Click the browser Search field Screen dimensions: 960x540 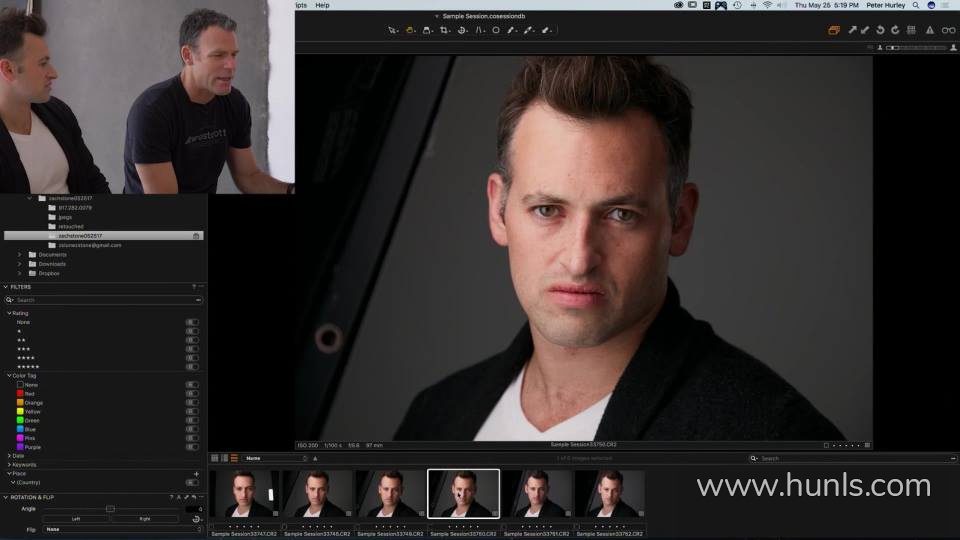pos(853,458)
